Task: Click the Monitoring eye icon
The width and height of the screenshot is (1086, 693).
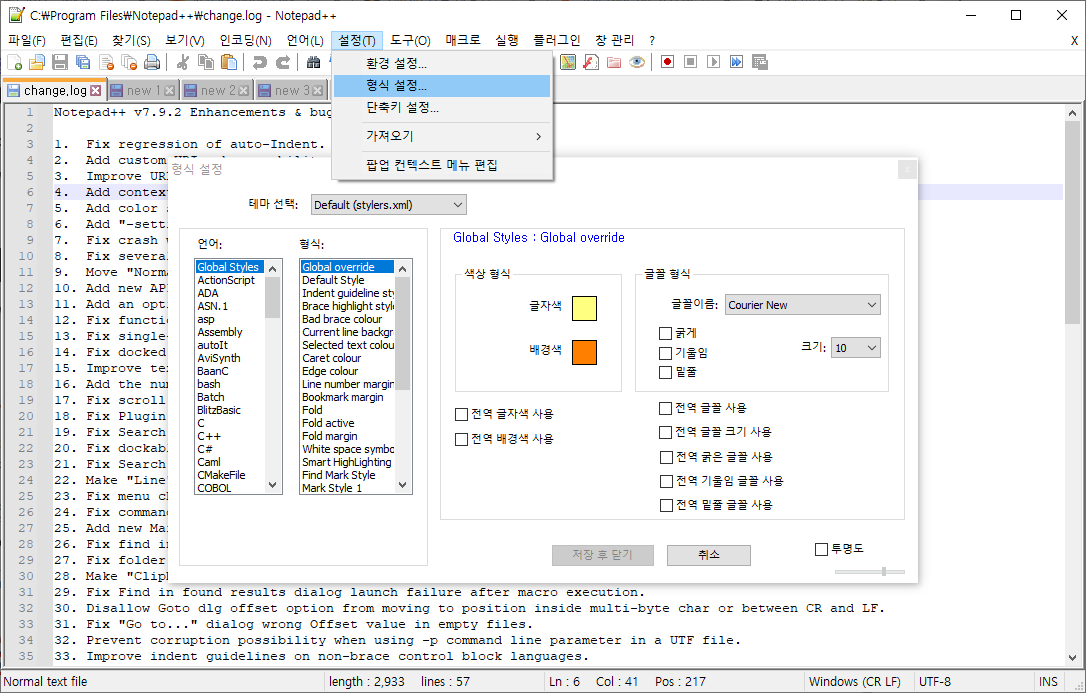Action: tap(637, 62)
